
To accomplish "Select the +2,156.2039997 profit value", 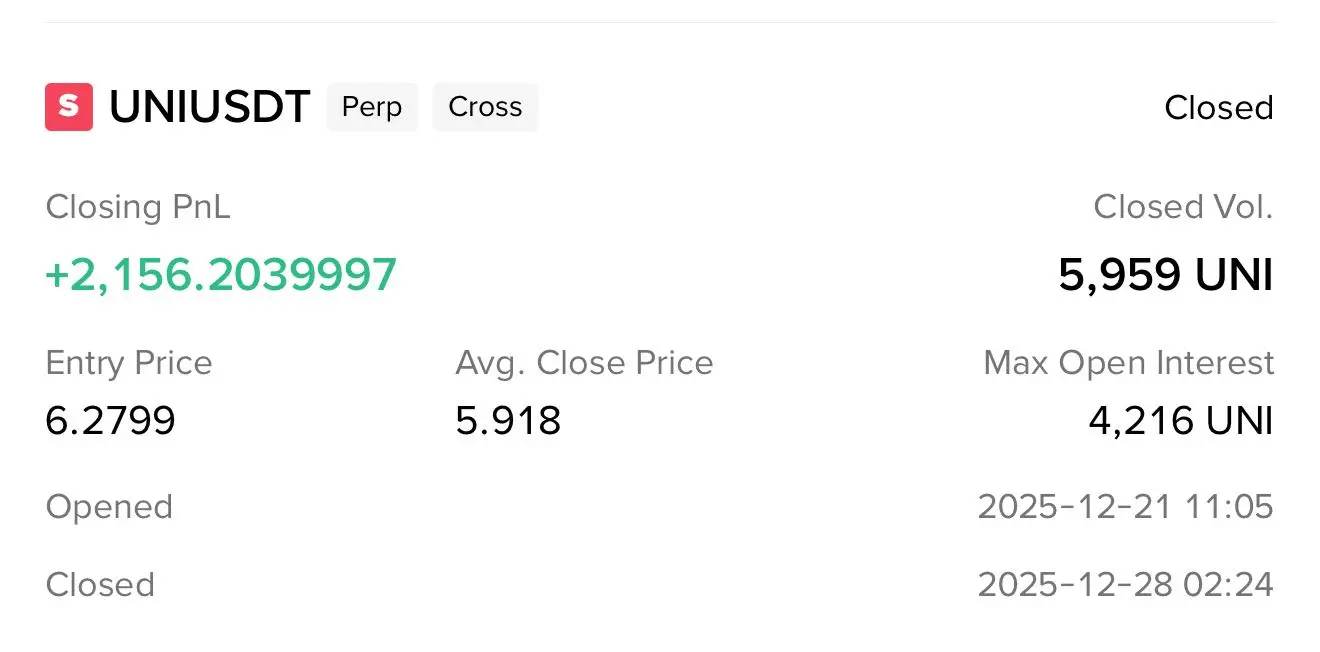I will tap(221, 275).
